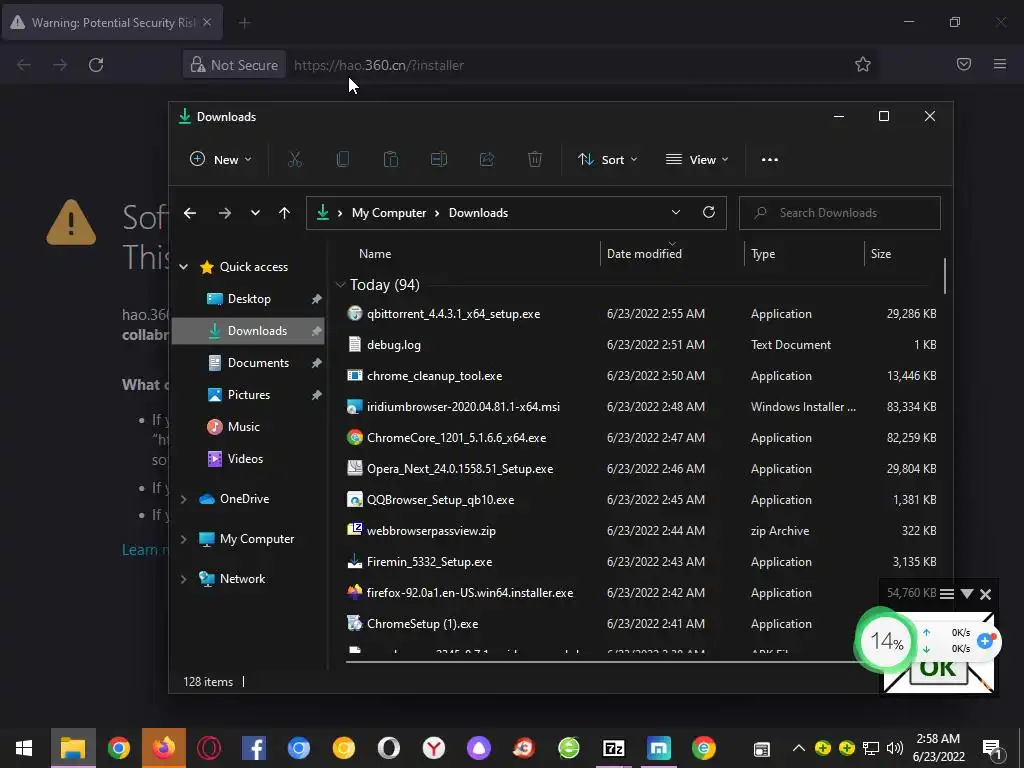Screen dimensions: 1024x768
Task: Select Music in the navigation pane
Action: coord(249,426)
